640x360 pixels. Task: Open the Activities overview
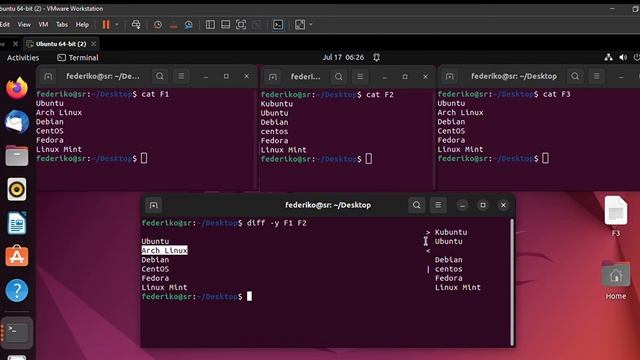(23, 58)
